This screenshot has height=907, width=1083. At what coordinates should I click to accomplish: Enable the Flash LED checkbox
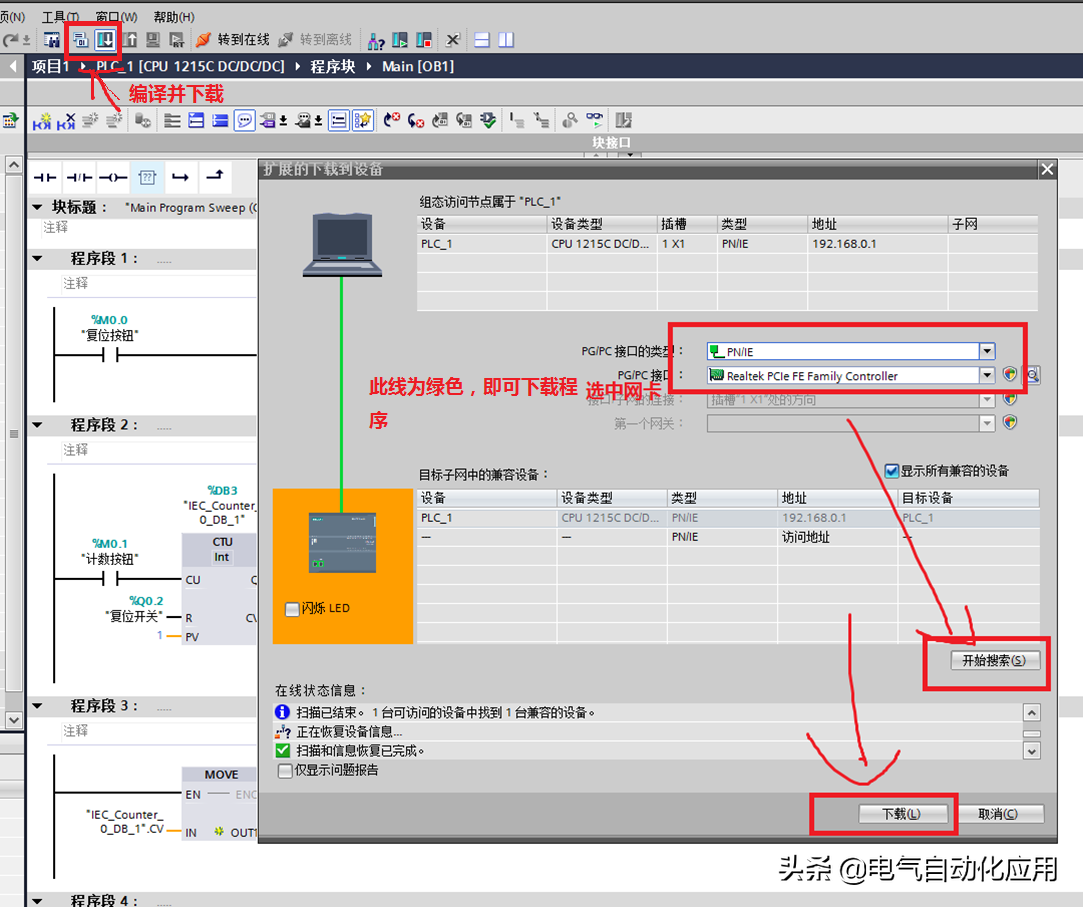292,609
